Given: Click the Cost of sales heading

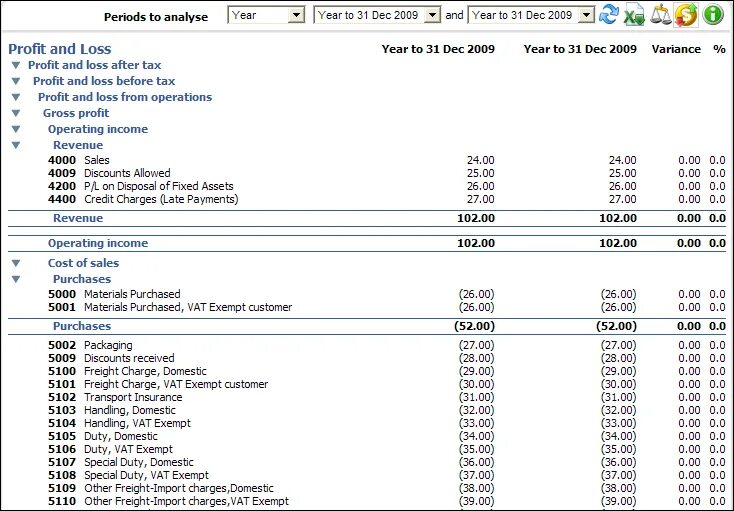Looking at the screenshot, I should coord(83,263).
